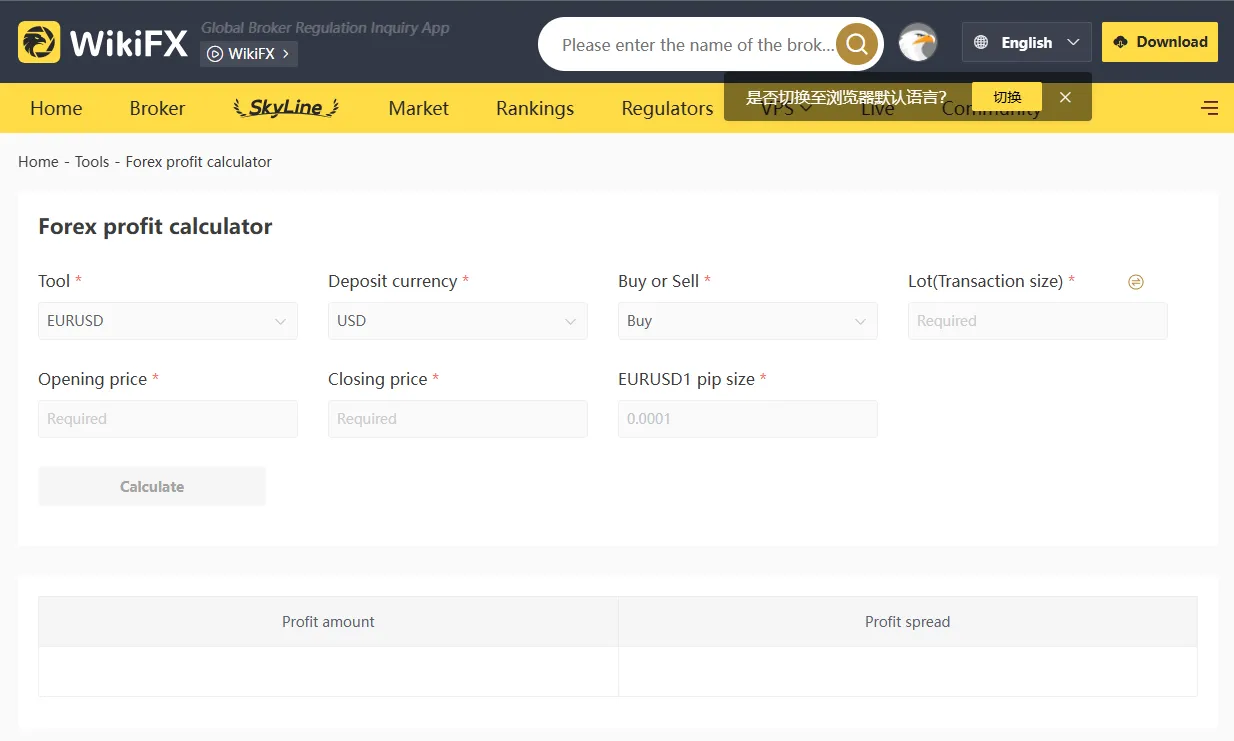Viewport: 1234px width, 741px height.
Task: Click the Forex profit calculator heading
Action: (155, 226)
